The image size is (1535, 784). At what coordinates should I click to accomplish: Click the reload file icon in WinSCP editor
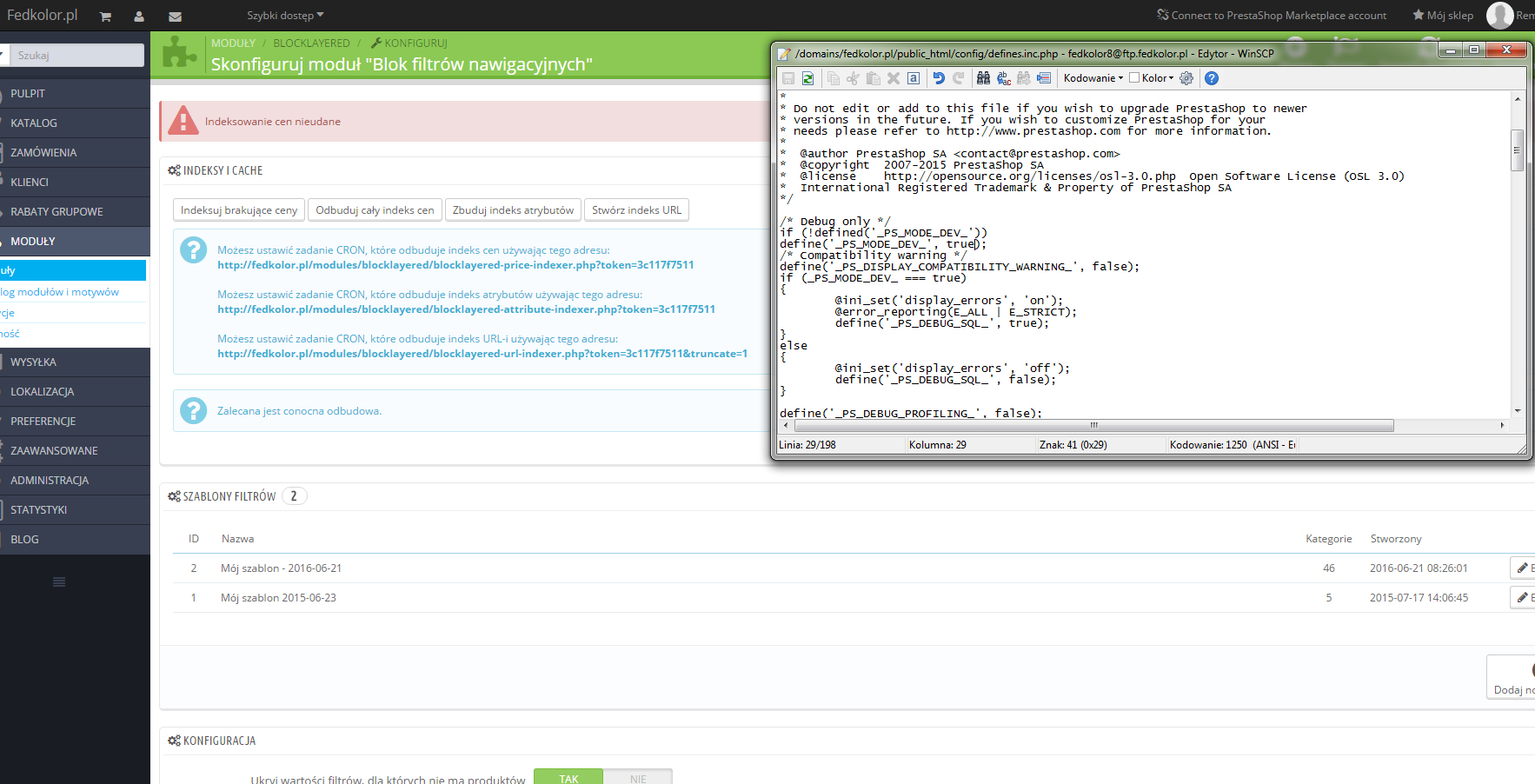point(808,78)
